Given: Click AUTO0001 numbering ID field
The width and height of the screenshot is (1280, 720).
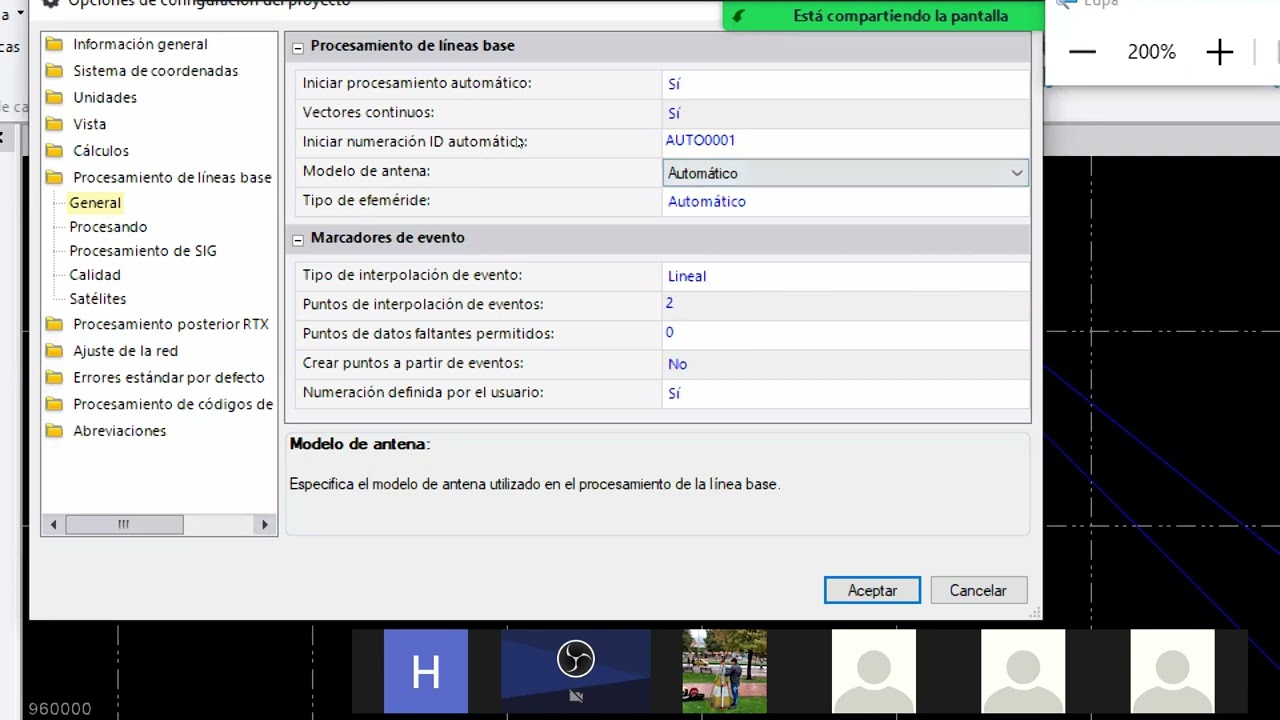Looking at the screenshot, I should [x=845, y=141].
